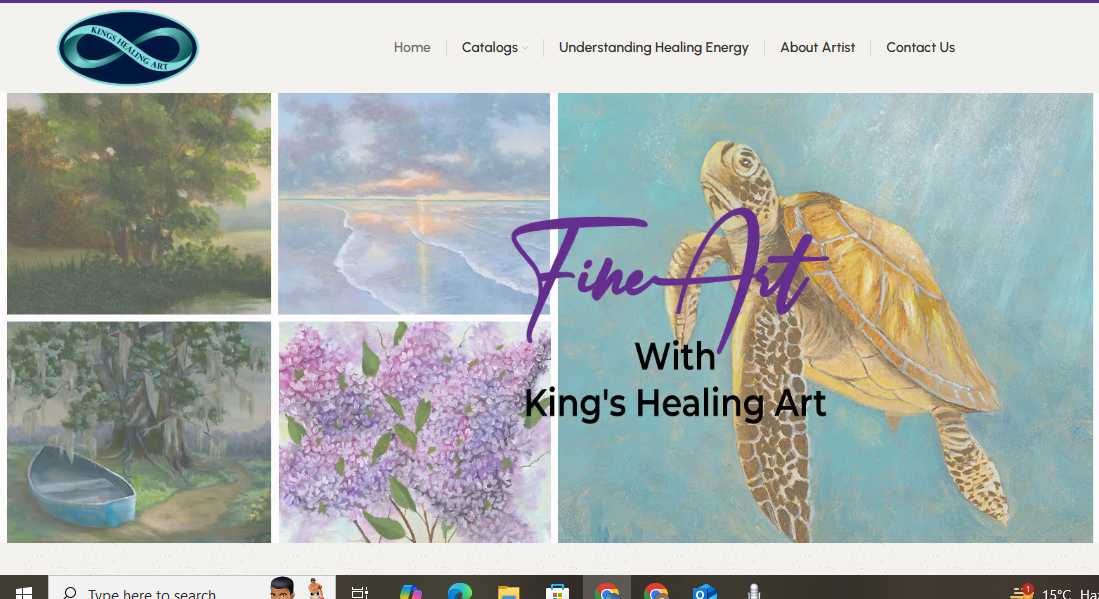The height and width of the screenshot is (599, 1099).
Task: Go to Understanding Healing Energy page
Action: pyautogui.click(x=653, y=47)
